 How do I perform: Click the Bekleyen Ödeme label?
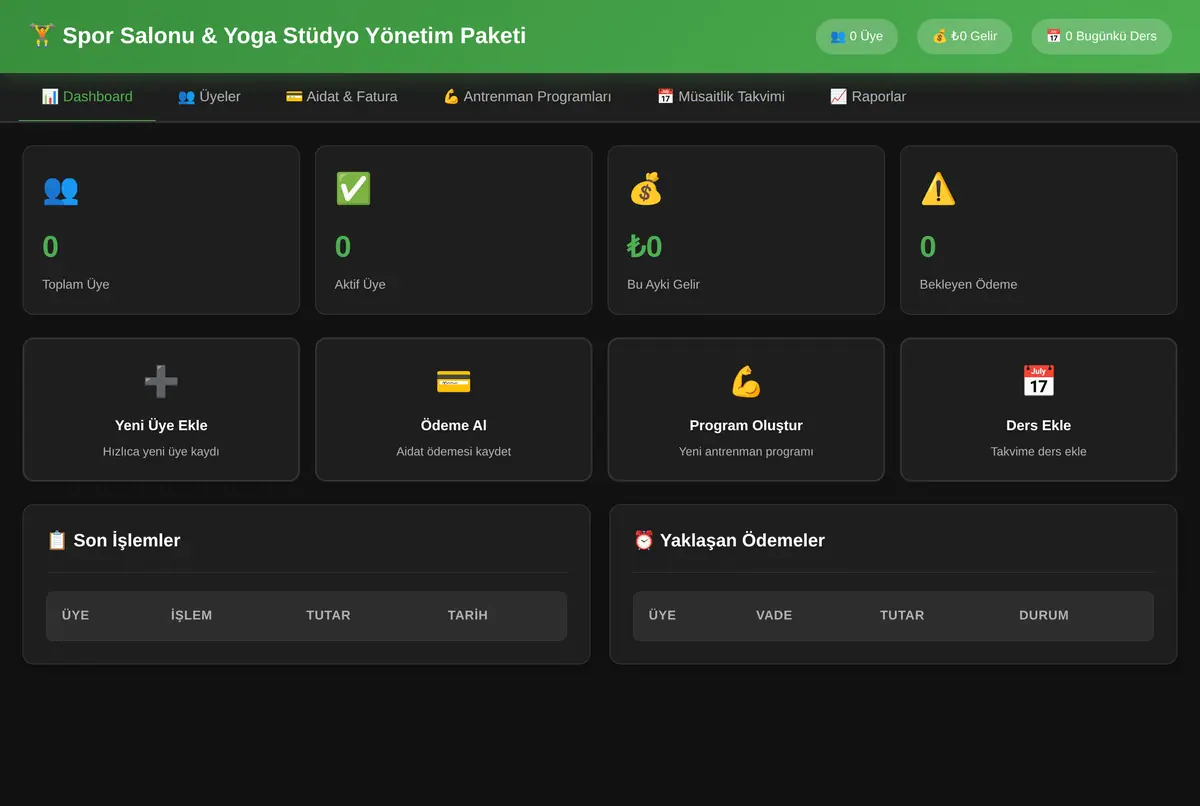pos(968,284)
